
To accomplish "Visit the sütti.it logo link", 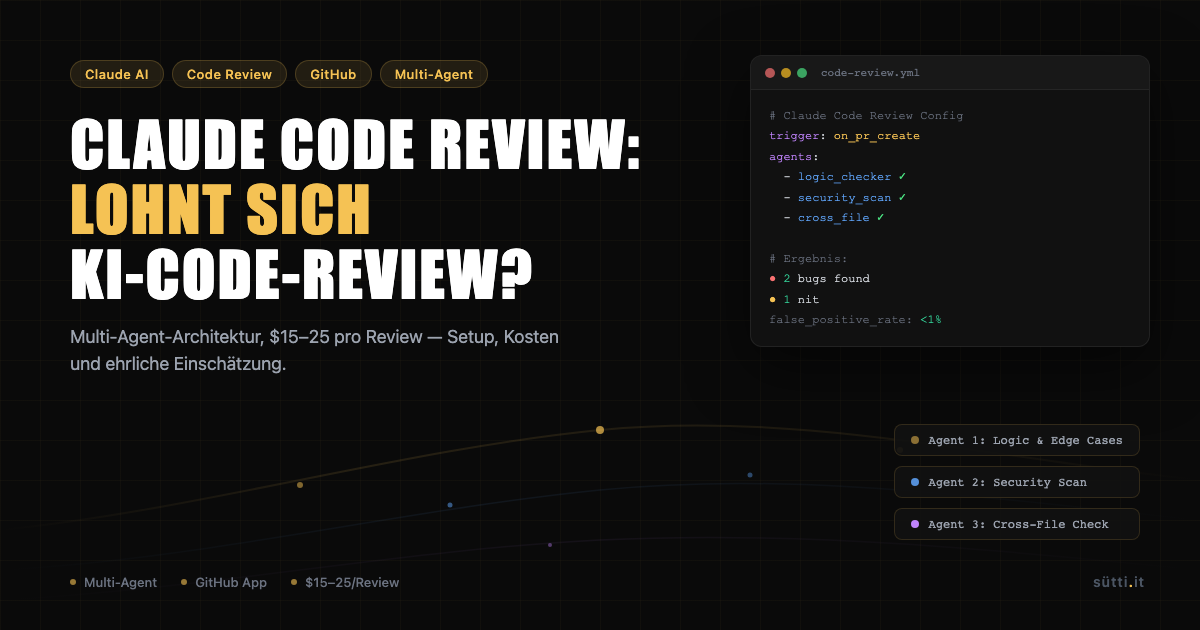I will point(1117,582).
